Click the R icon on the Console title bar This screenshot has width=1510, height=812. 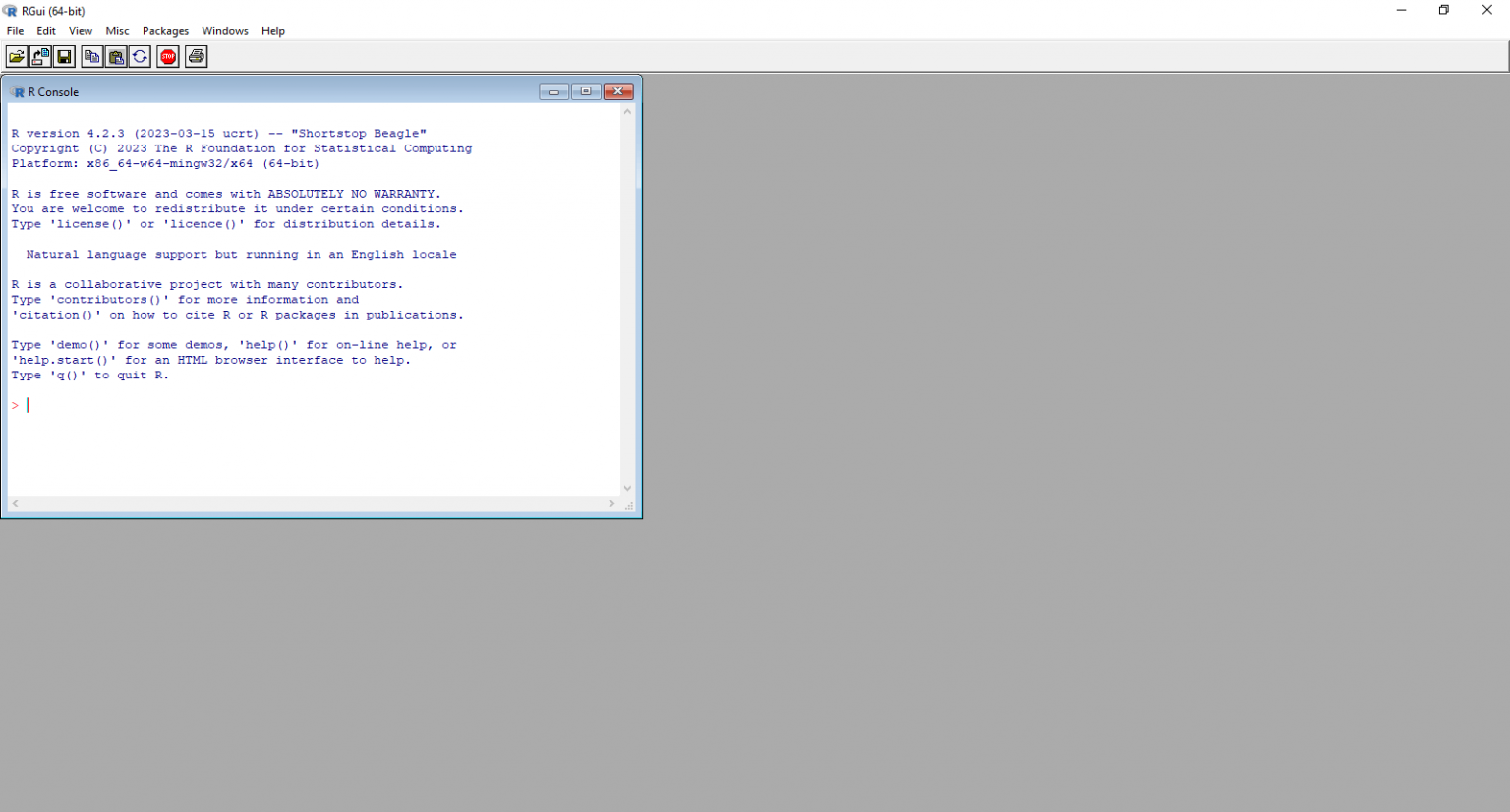pos(18,91)
